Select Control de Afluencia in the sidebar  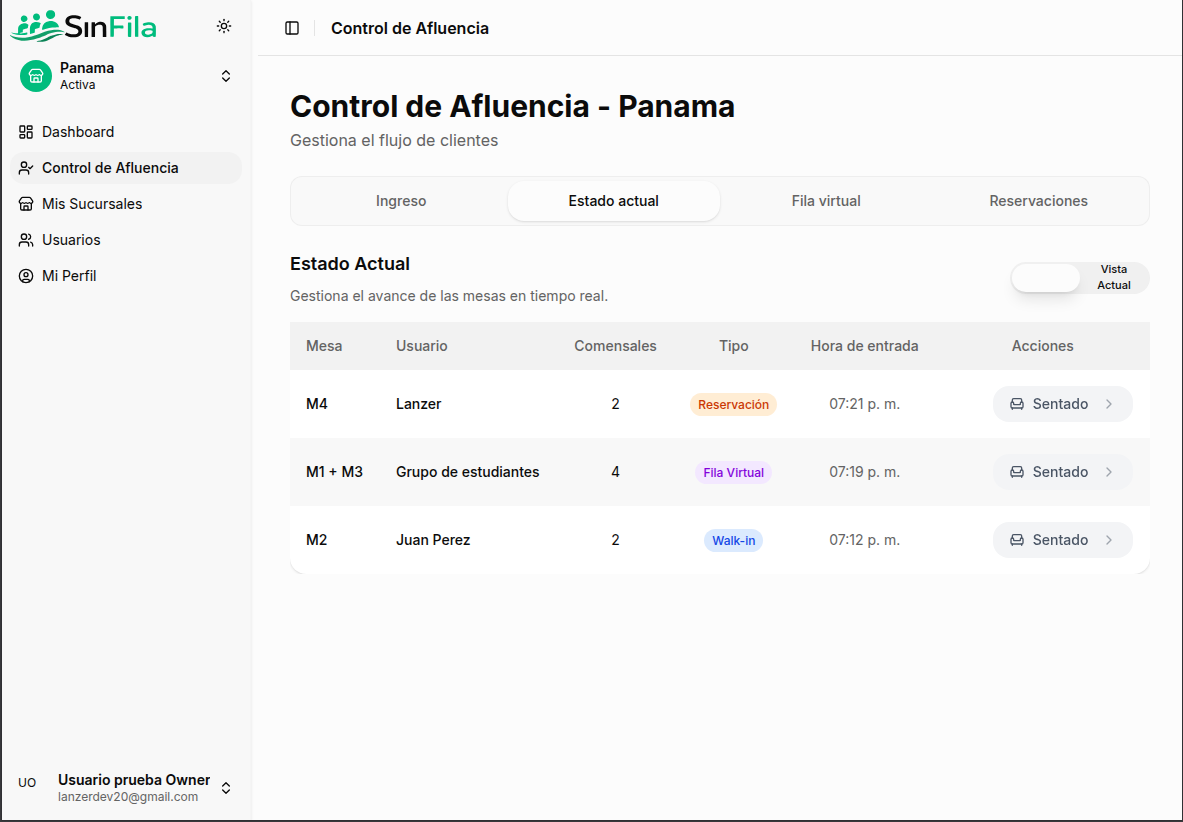[x=110, y=168]
